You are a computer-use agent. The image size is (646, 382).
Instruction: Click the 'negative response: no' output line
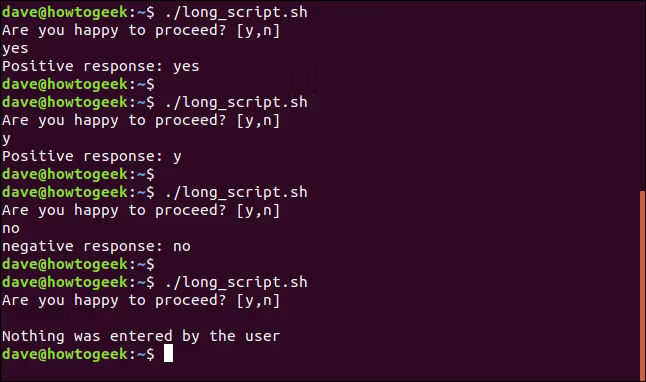click(96, 246)
